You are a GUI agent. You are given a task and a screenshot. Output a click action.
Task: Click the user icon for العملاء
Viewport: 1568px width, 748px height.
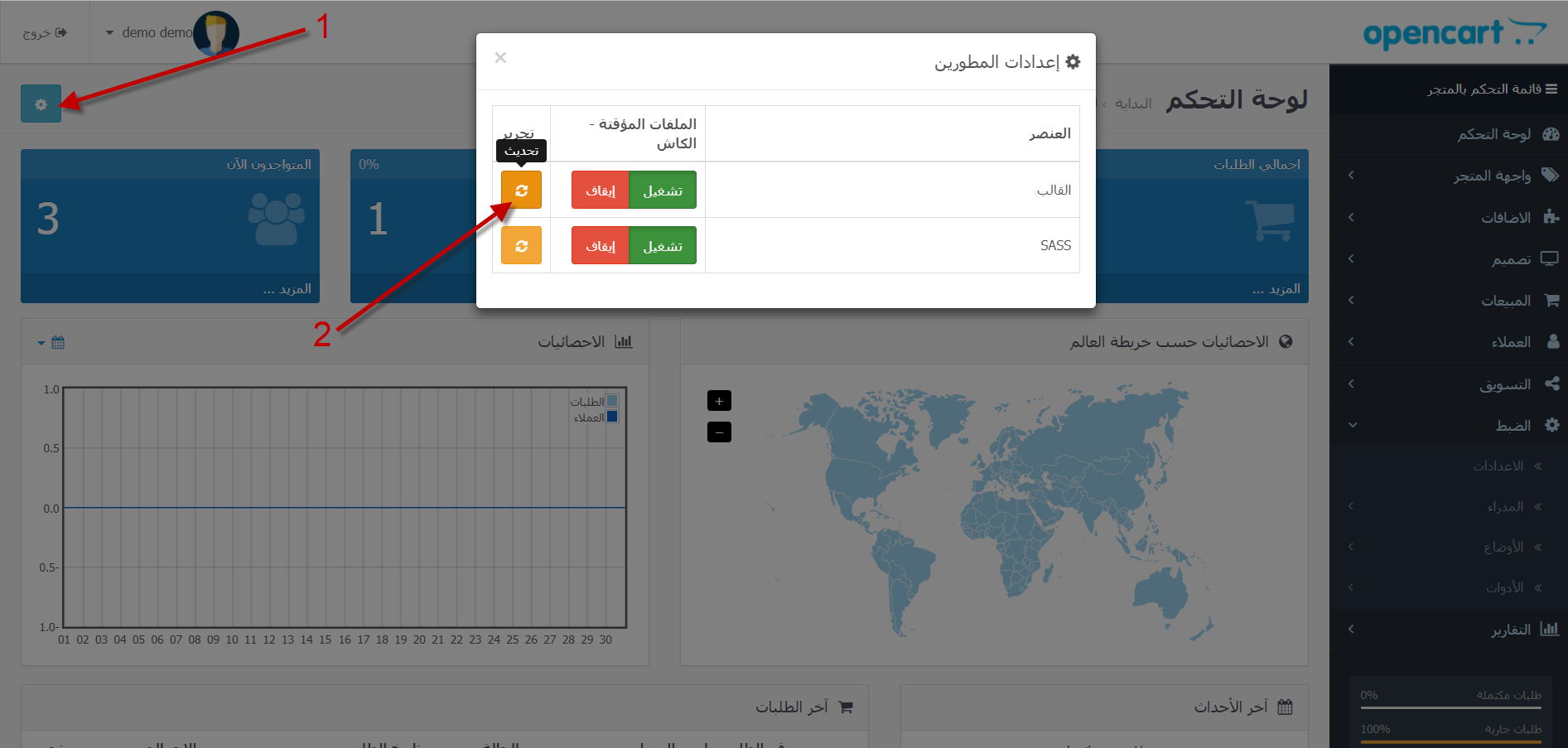coord(1553,341)
